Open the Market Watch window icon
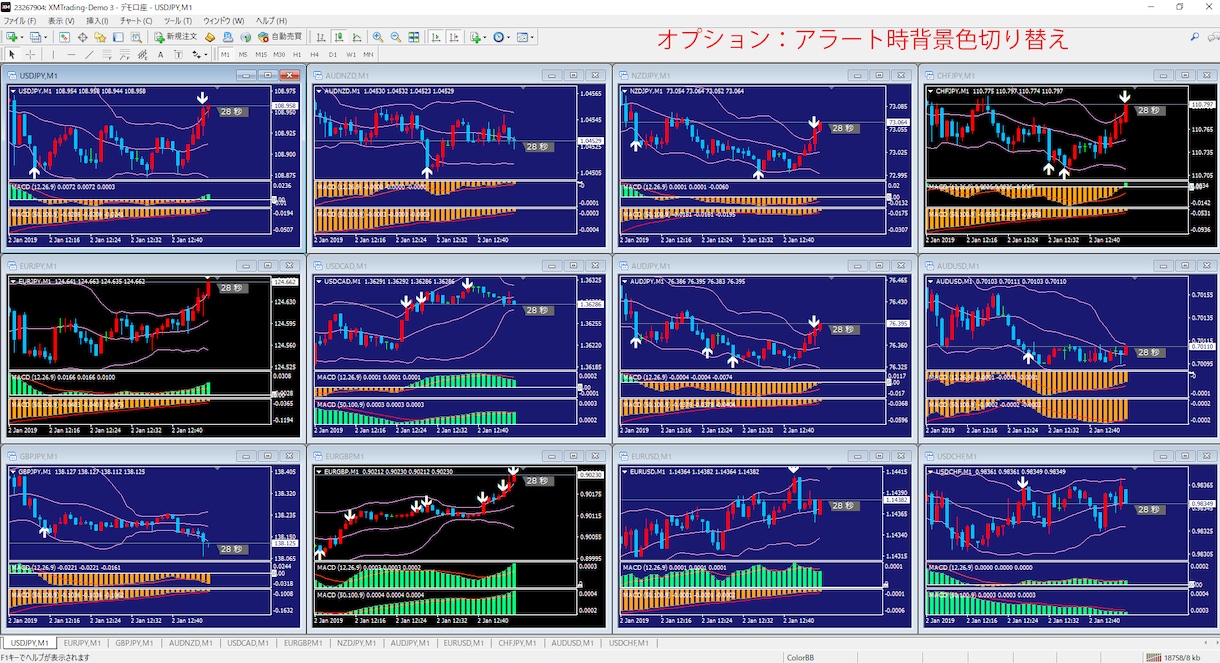The image size is (1220, 663). [x=64, y=37]
